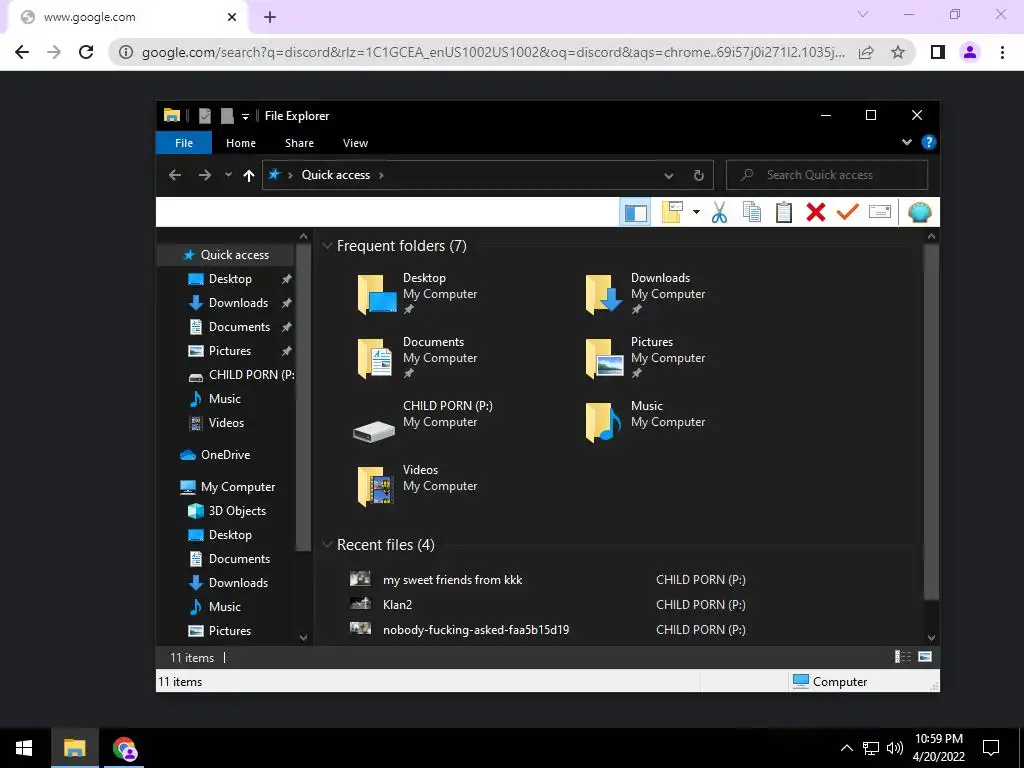Open Chrome tab search chevron

[863, 14]
